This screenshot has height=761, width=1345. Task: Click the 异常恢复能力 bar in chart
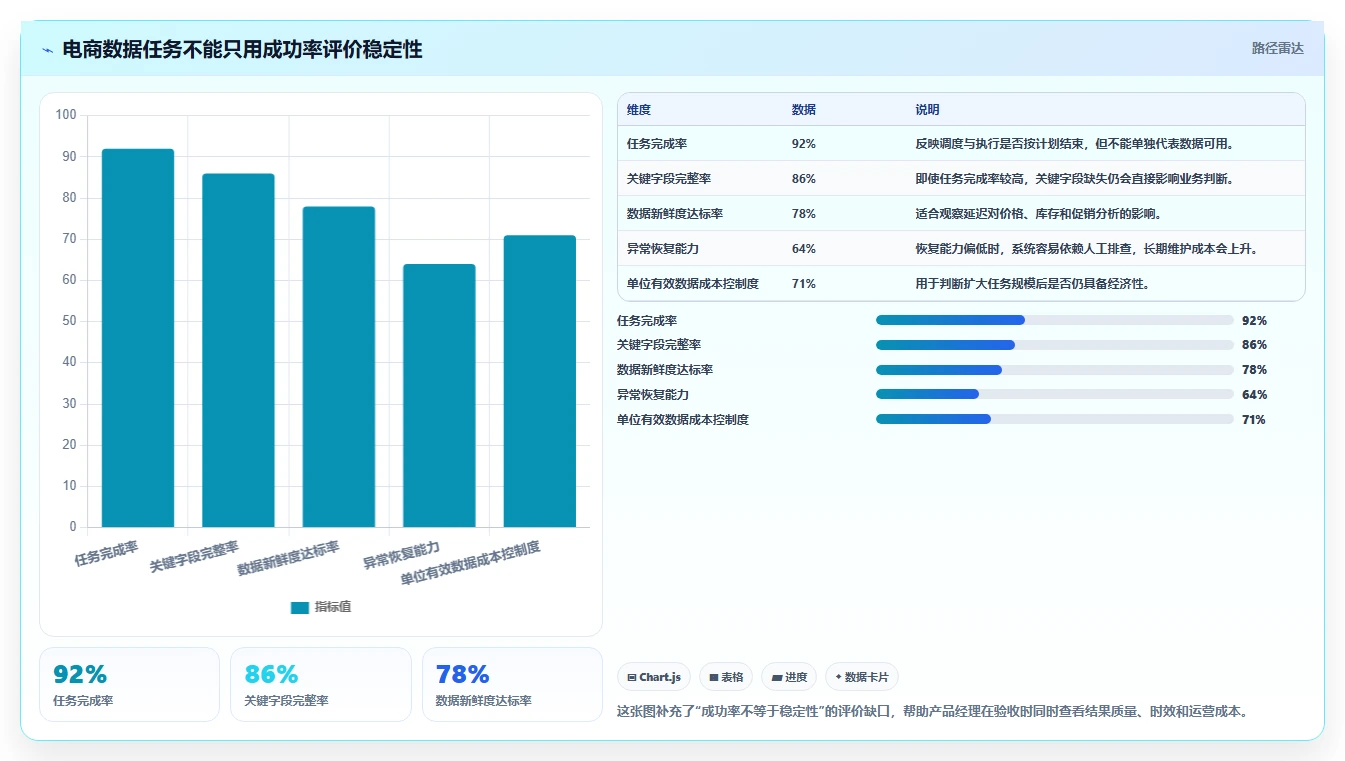click(439, 396)
